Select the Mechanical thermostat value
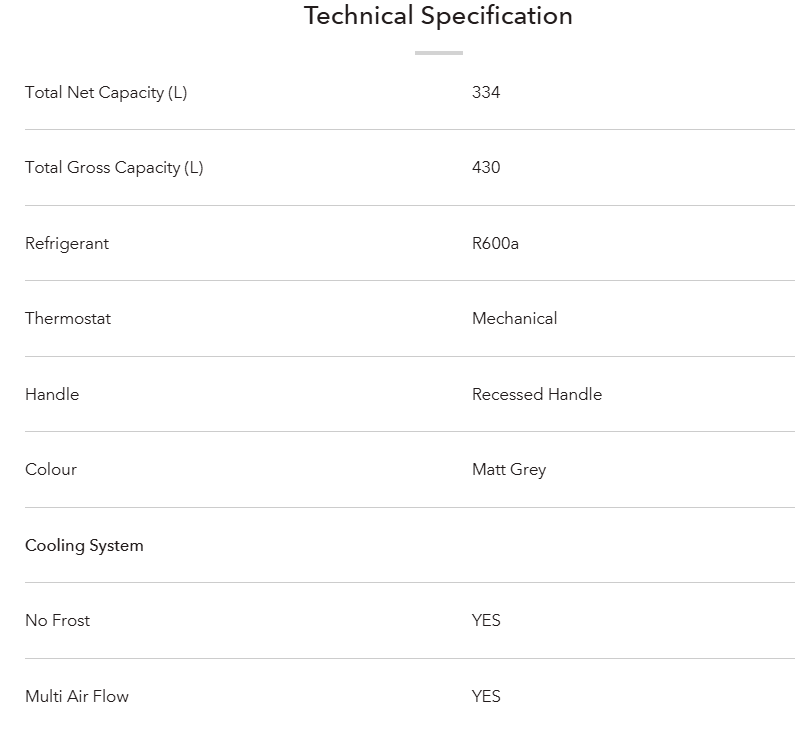 [514, 319]
